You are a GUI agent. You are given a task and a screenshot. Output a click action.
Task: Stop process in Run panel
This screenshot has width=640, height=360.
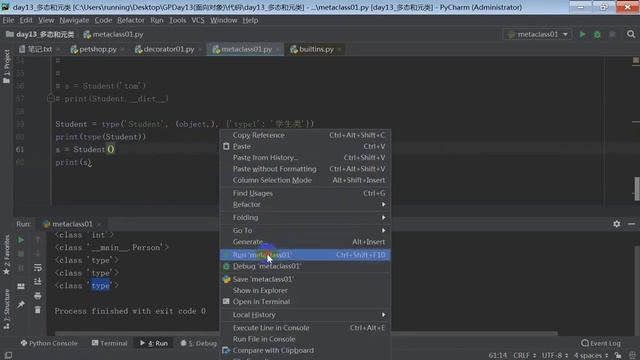click(x=21, y=254)
